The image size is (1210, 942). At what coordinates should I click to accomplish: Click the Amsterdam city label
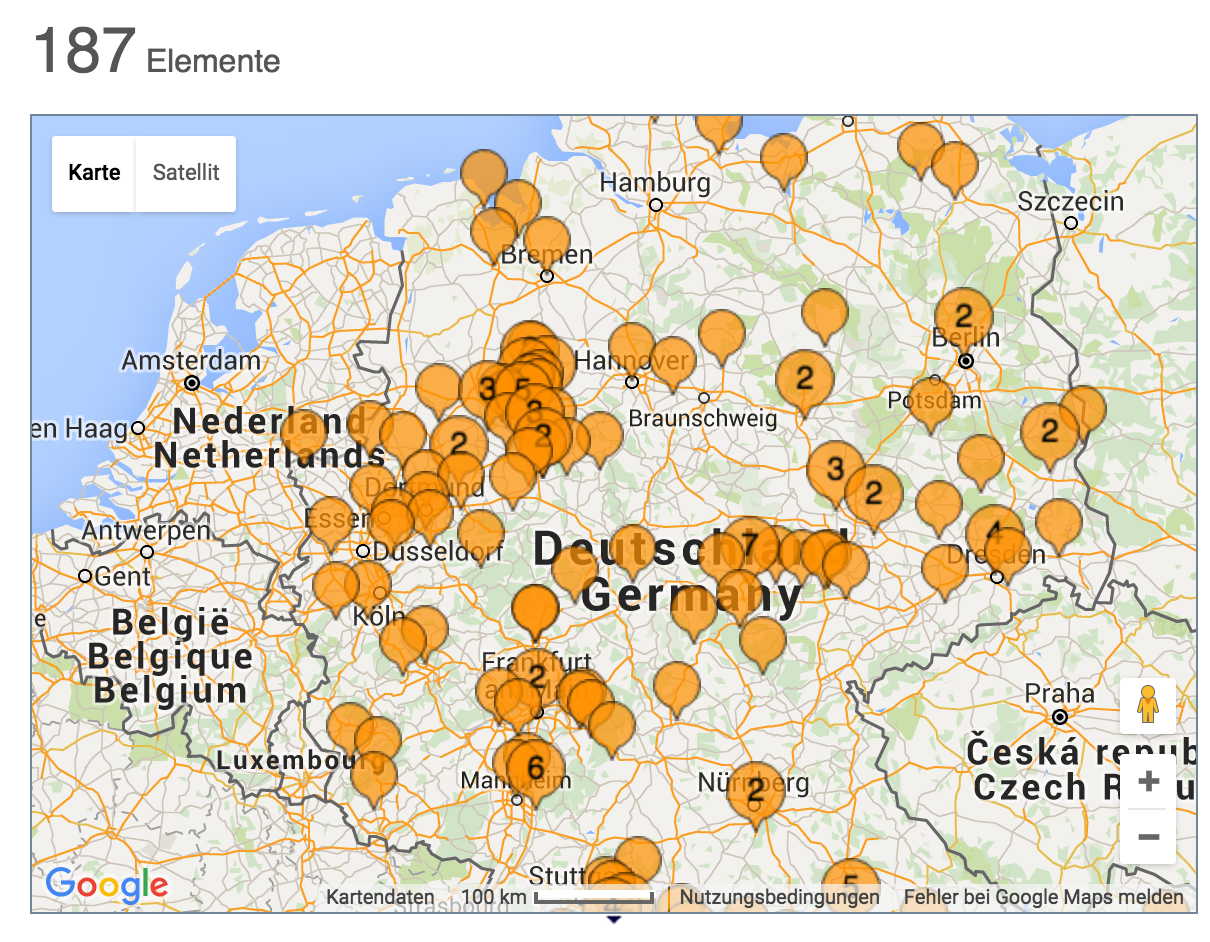191,360
